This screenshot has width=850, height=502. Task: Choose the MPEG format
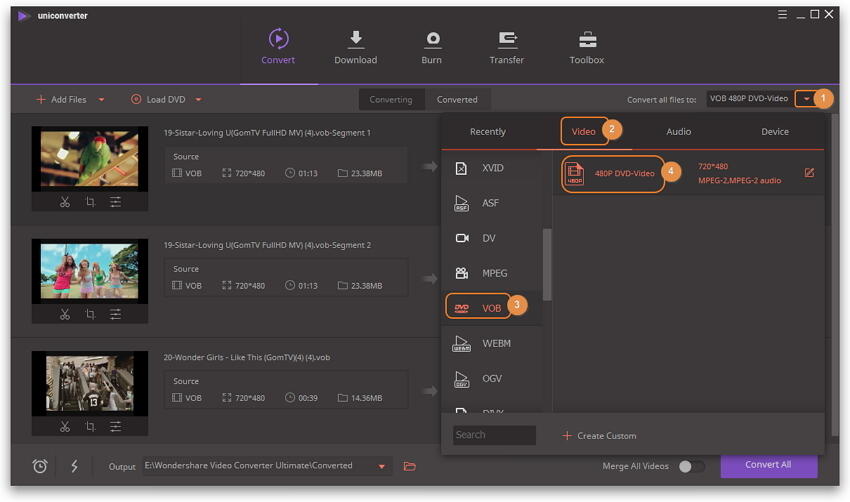click(x=492, y=273)
